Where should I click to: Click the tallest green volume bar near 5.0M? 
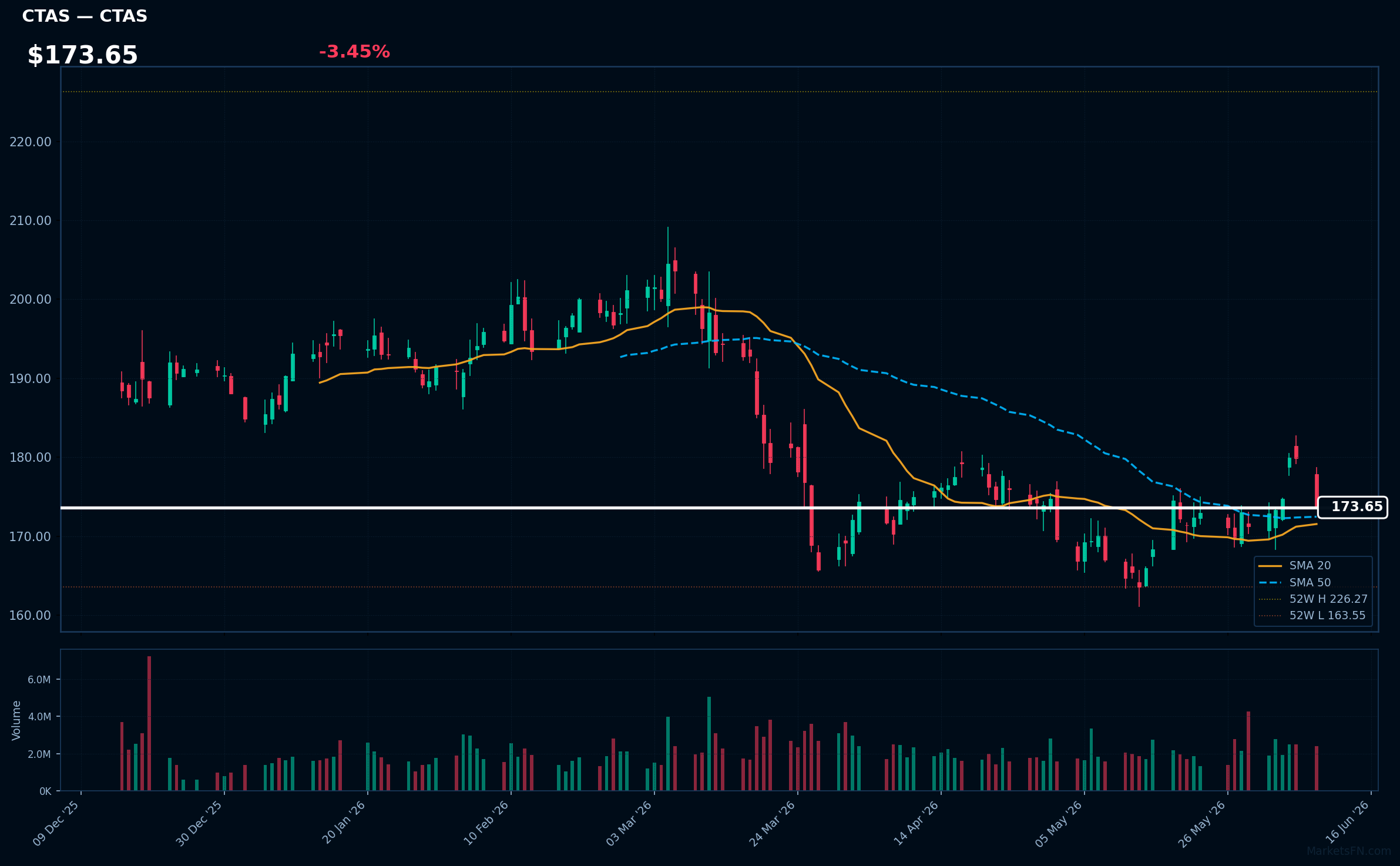709,744
